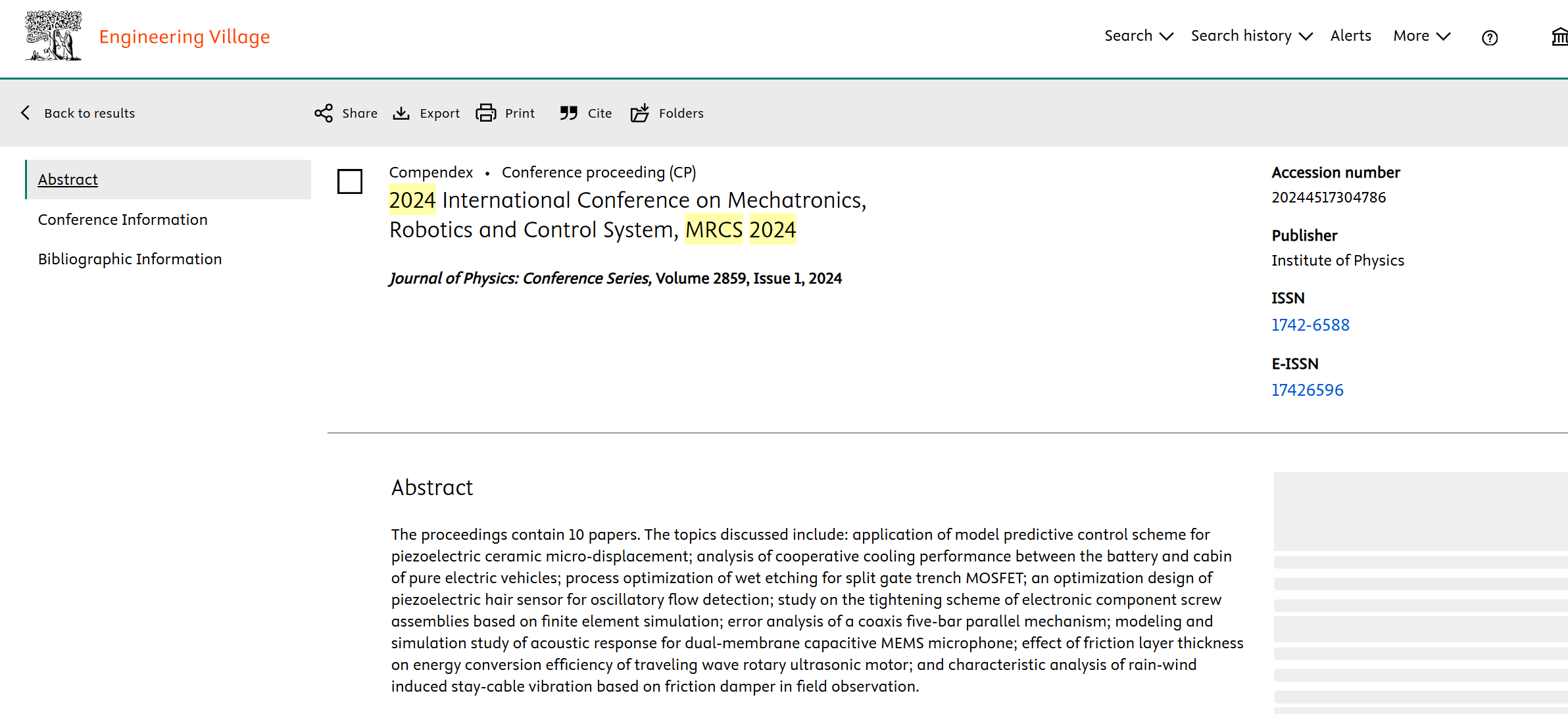The image size is (1568, 714).
Task: Expand the Search history dropdown chevron
Action: tap(1306, 36)
